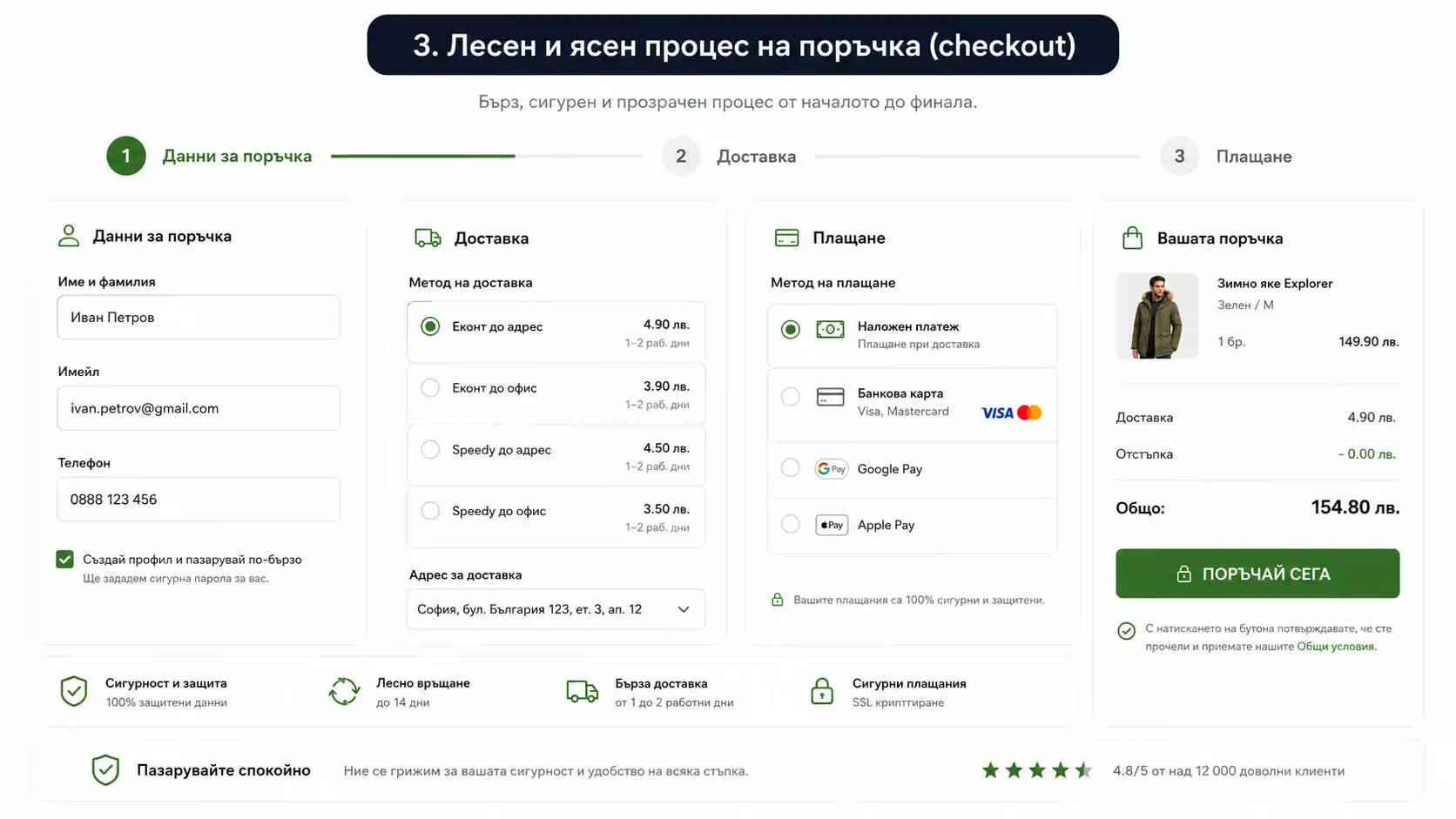
Task: Click the delivery truck icon in Доставка header
Action: [x=428, y=238]
